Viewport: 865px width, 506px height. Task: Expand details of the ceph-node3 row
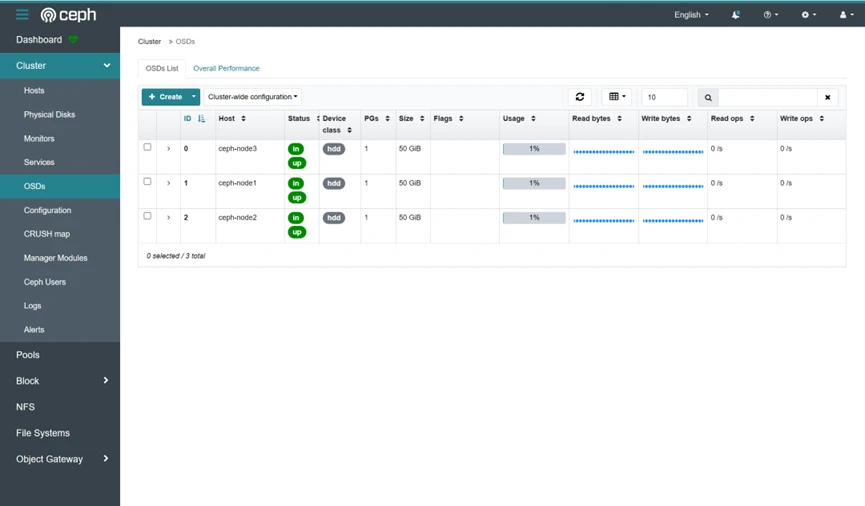[x=168, y=149]
